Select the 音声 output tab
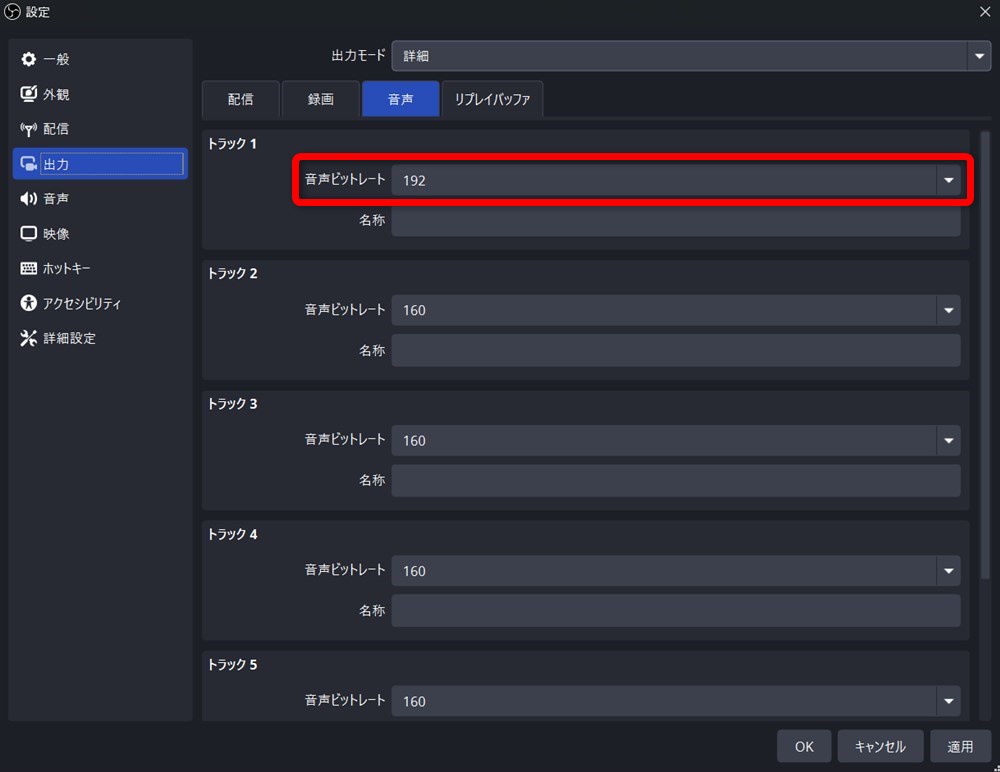Screen dimensions: 1000x772 click(x=401, y=99)
